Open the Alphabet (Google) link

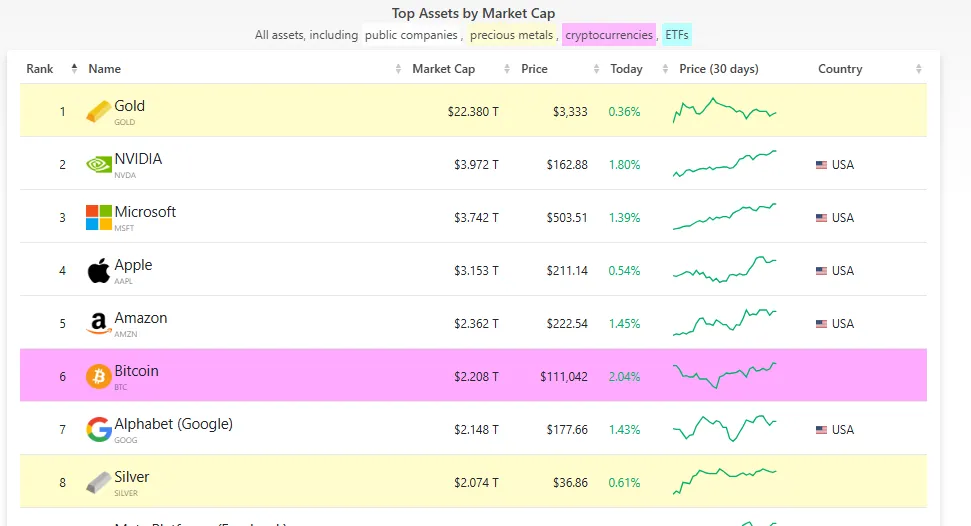pos(173,424)
